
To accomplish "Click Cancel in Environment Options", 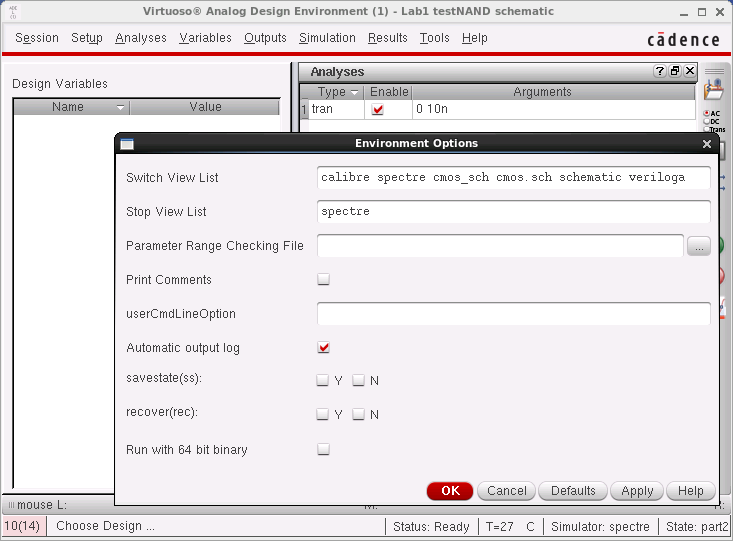I will [x=506, y=491].
